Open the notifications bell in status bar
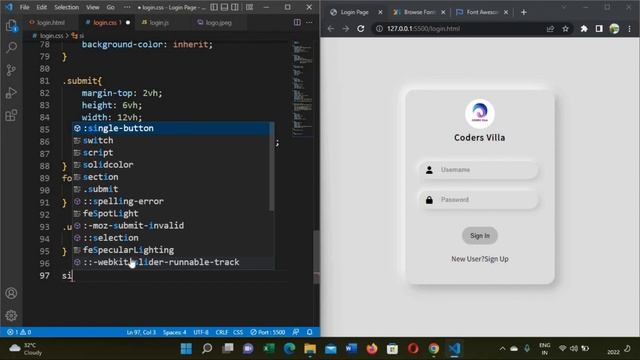This screenshot has width=640, height=360. click(309, 332)
